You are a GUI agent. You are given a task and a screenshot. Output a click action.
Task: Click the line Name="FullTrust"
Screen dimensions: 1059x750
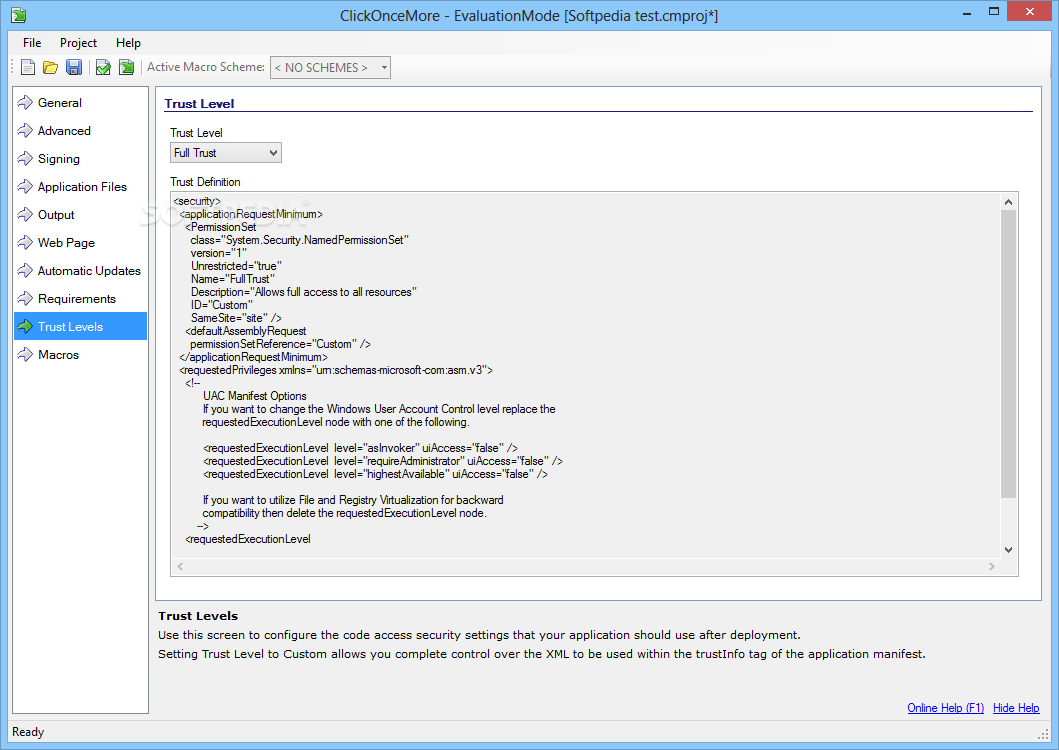[233, 279]
